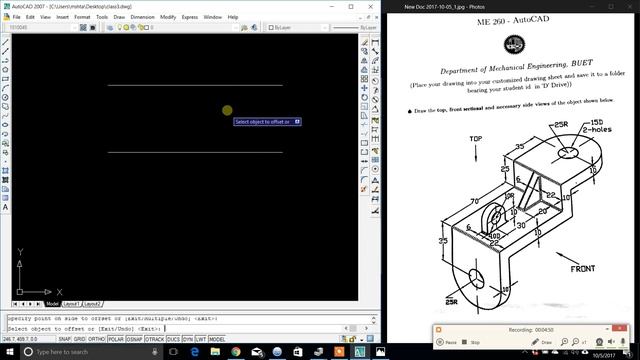Select the Polygon draw tool
Screen dimensions: 640x360
5,70
